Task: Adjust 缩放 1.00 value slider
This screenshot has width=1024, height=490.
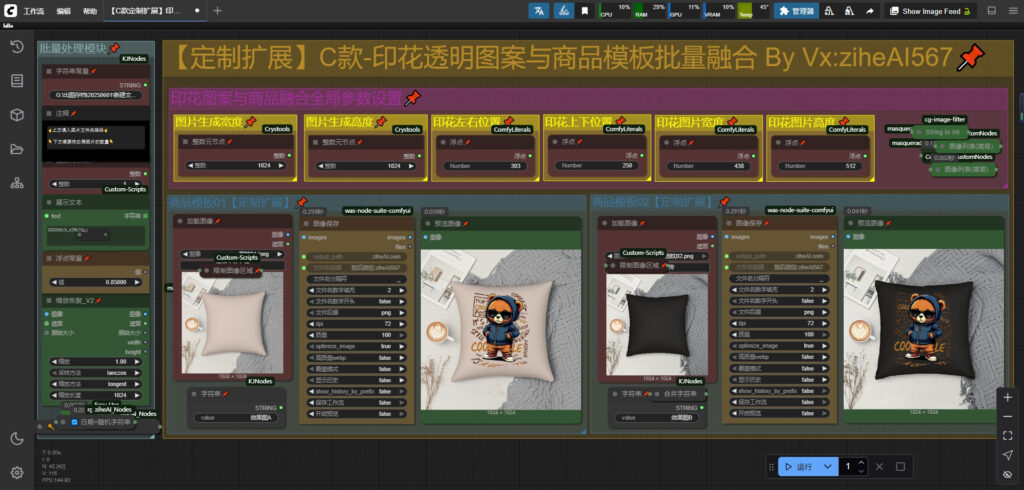Action: click(95, 361)
